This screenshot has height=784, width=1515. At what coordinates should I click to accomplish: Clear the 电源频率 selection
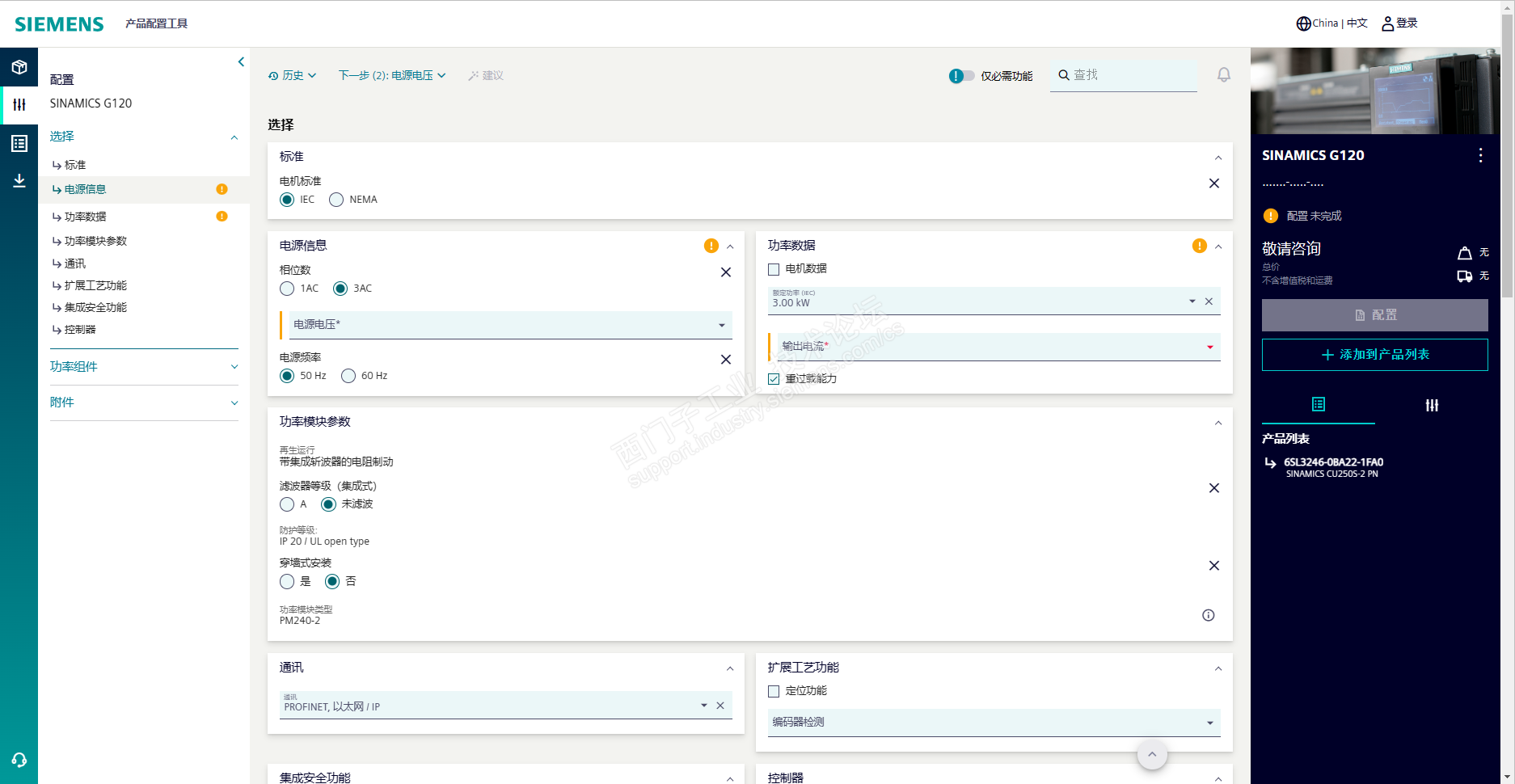coord(726,360)
